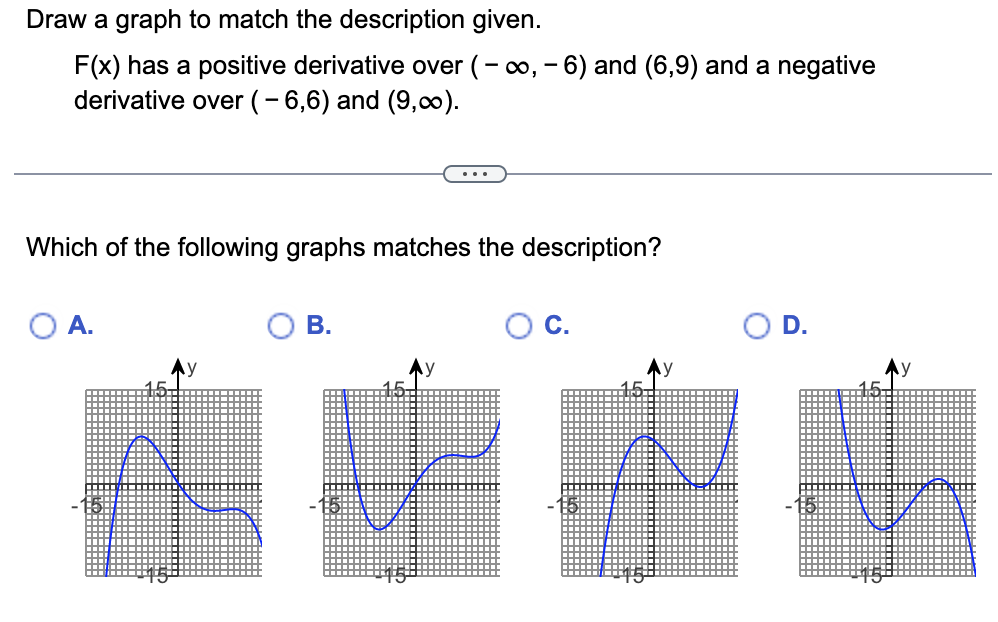The image size is (998, 622).
Task: Select answer choice B radio button
Action: pyautogui.click(x=283, y=325)
